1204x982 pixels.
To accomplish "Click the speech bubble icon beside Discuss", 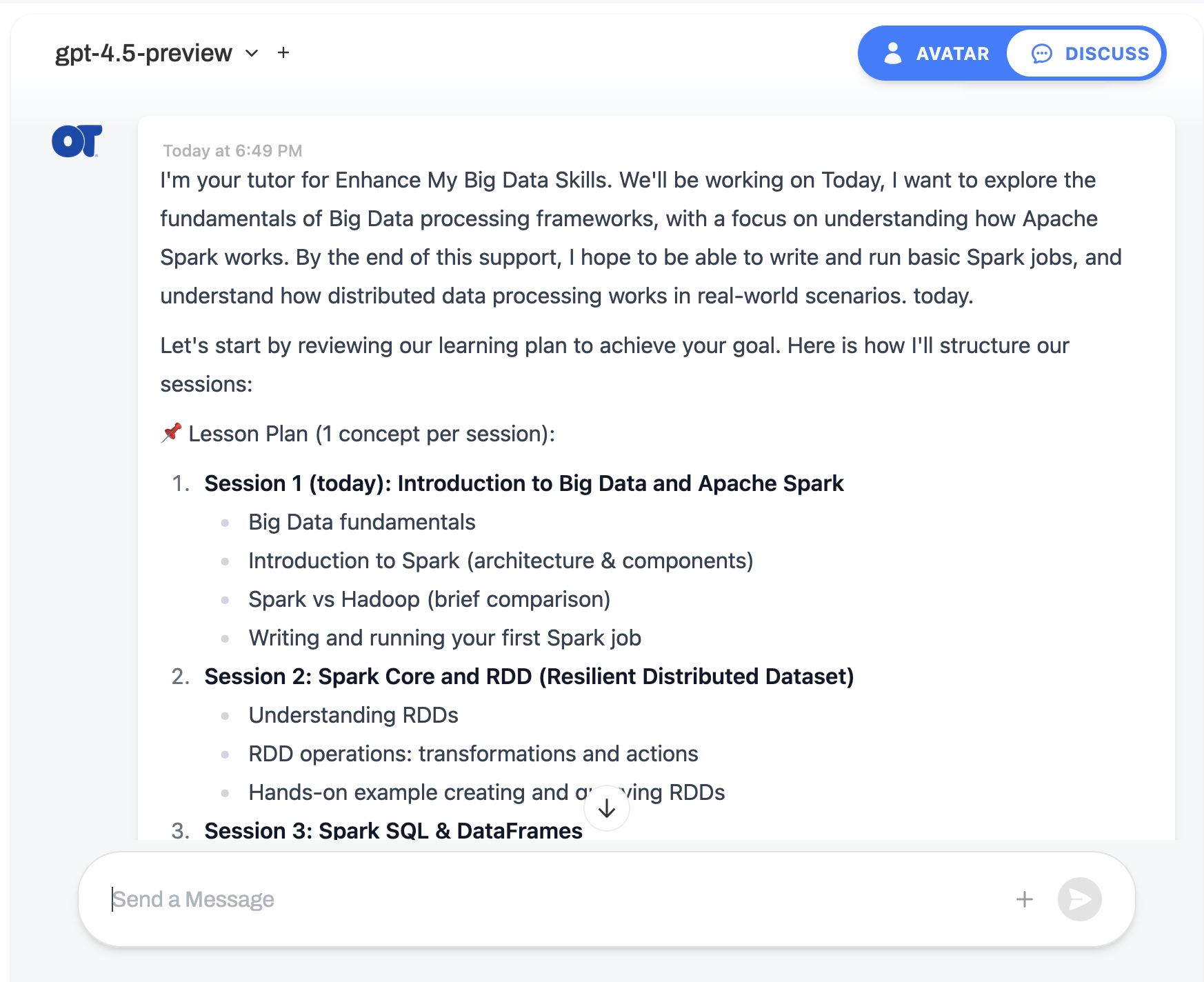I will (x=1042, y=54).
